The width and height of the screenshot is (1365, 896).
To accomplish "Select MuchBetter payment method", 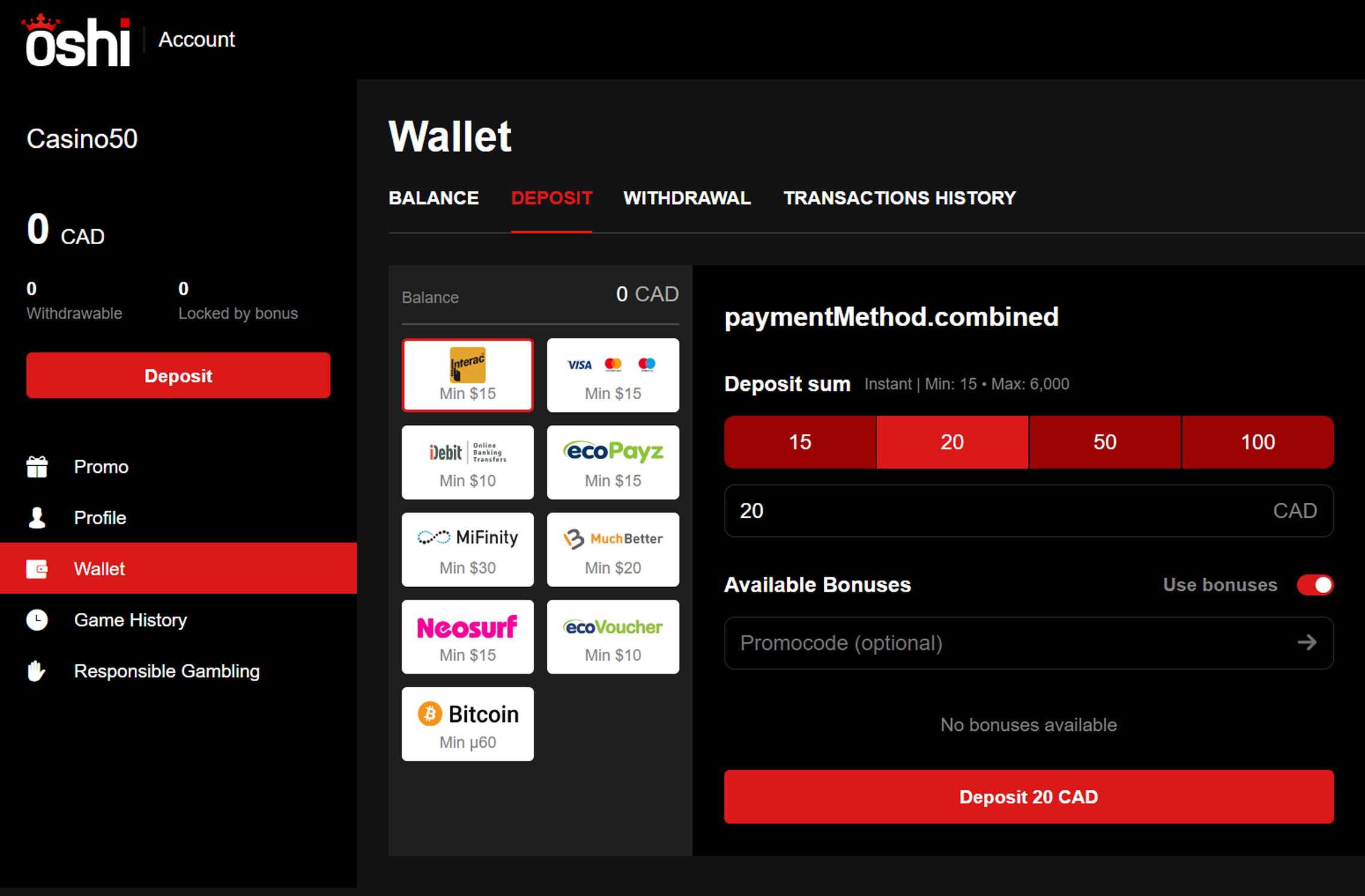I will pos(613,549).
